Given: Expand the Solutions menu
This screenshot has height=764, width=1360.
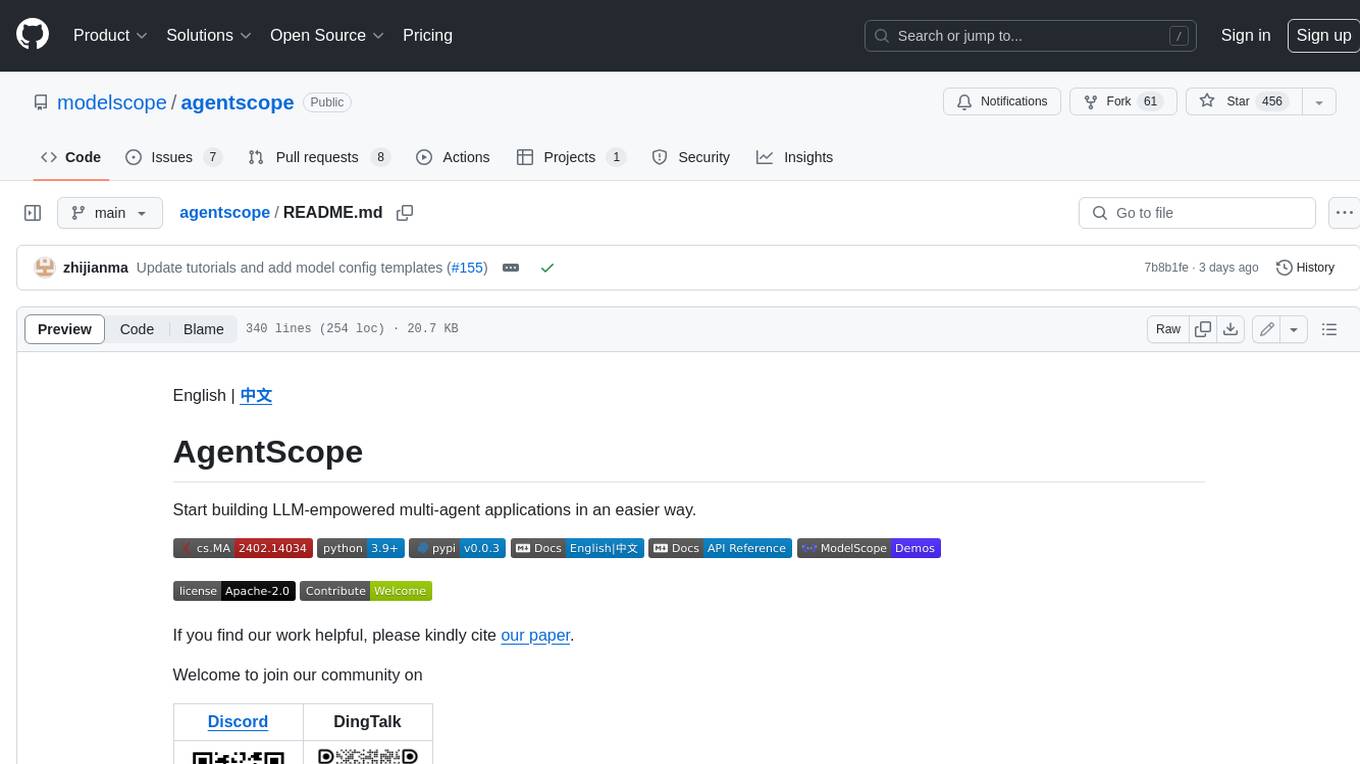Looking at the screenshot, I should [x=208, y=35].
